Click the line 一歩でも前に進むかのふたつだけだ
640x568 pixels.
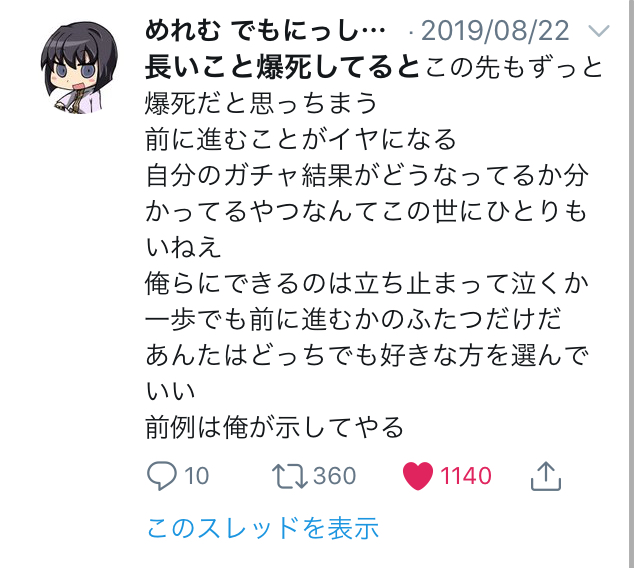pos(353,320)
